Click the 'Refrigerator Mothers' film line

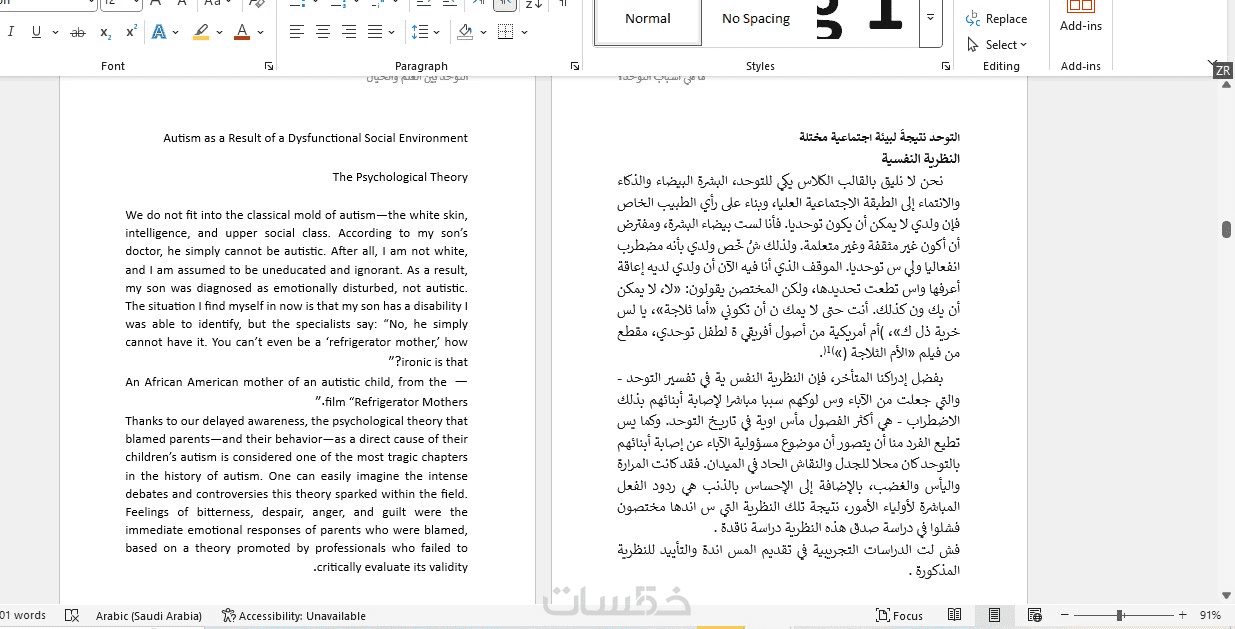(x=391, y=402)
